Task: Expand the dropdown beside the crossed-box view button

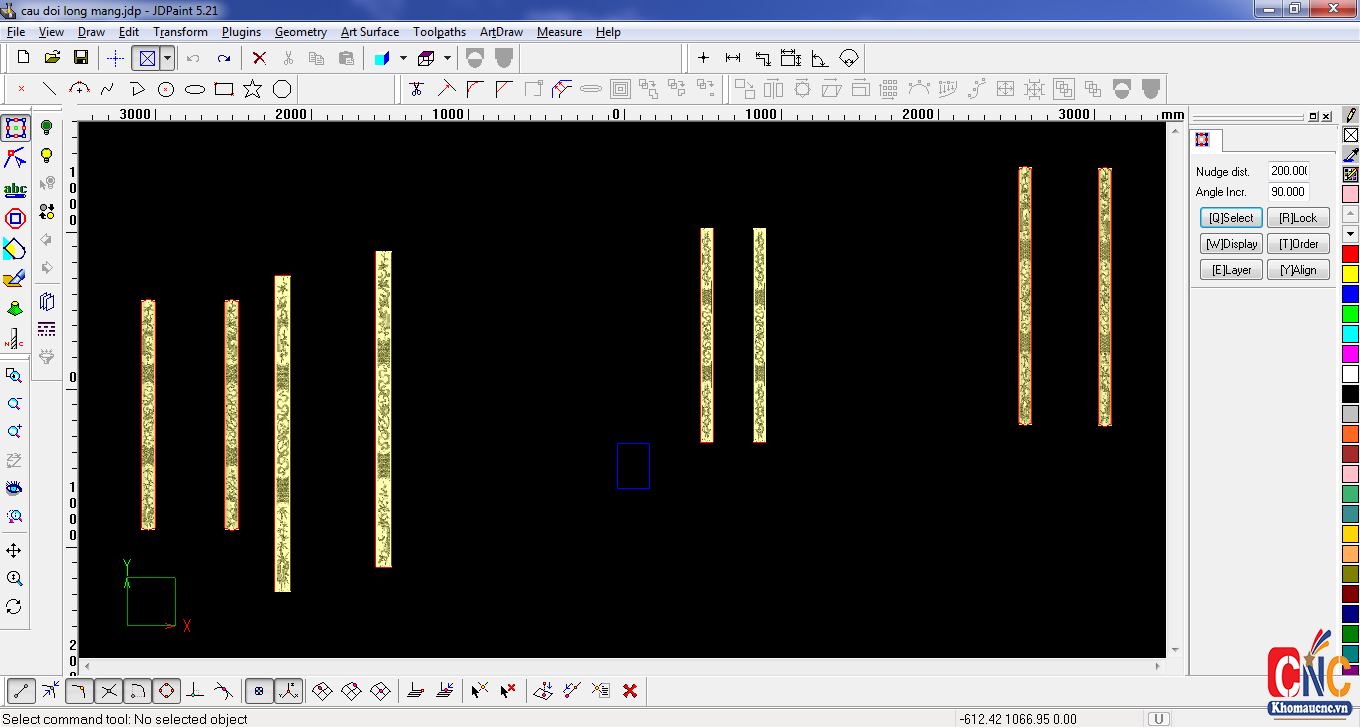Action: [x=167, y=58]
